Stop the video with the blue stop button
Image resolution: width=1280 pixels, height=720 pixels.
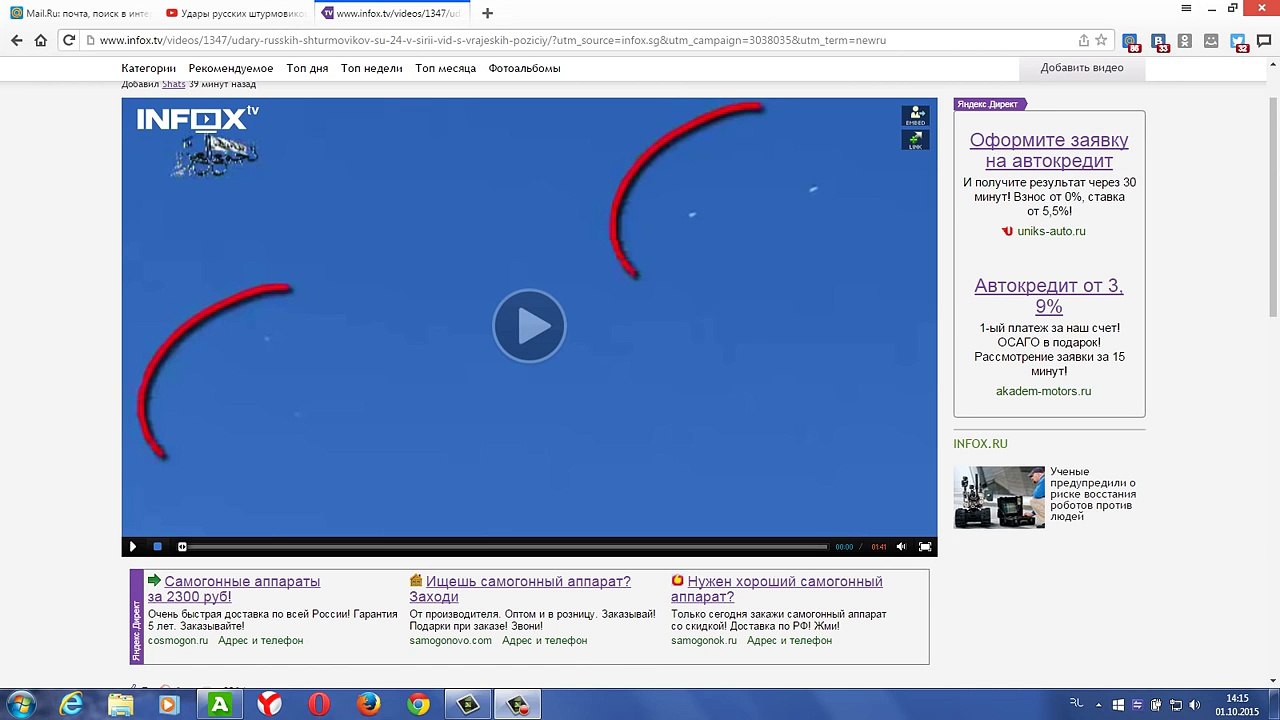point(157,547)
